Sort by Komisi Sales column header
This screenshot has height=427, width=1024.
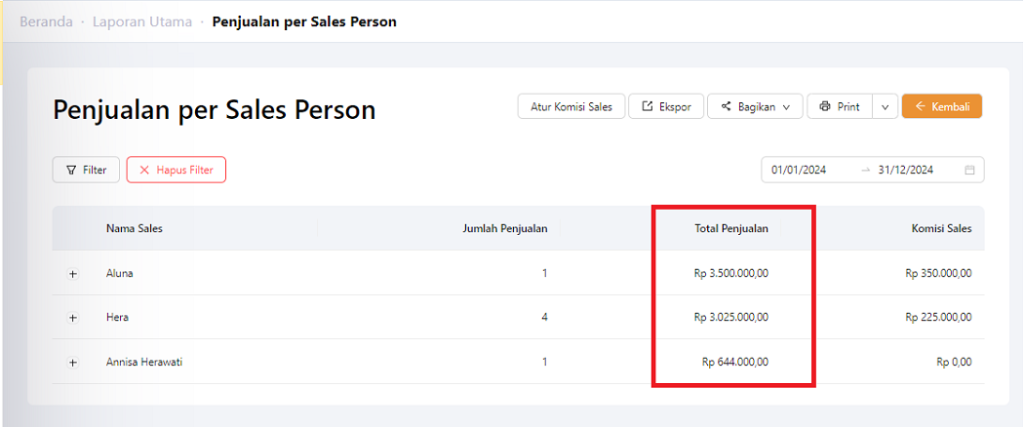tap(942, 229)
